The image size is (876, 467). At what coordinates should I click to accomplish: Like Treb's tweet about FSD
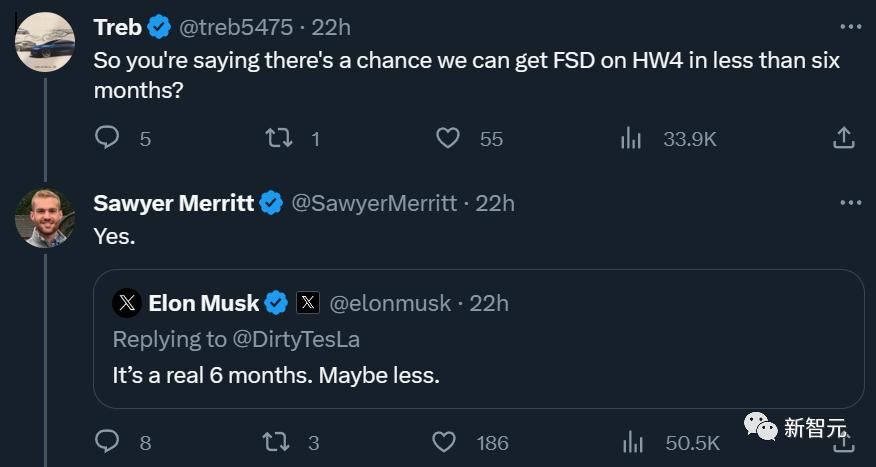pos(448,138)
